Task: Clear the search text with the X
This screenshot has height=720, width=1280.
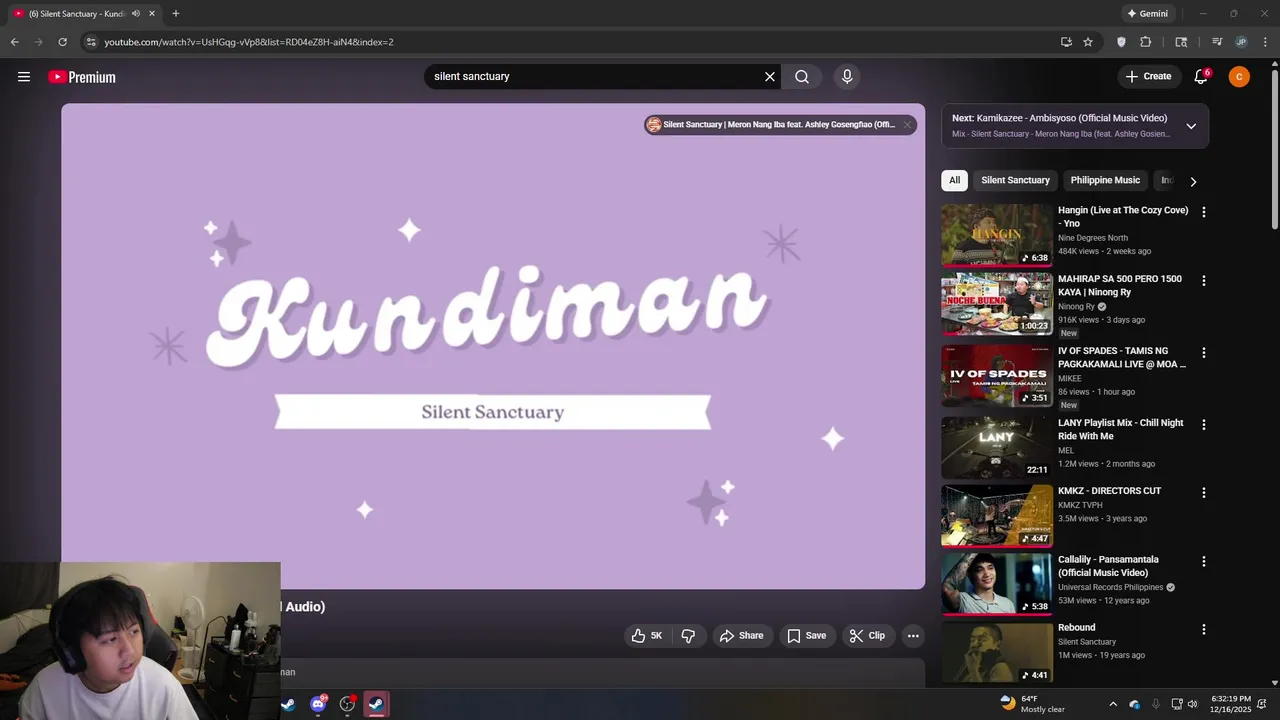Action: tap(770, 77)
